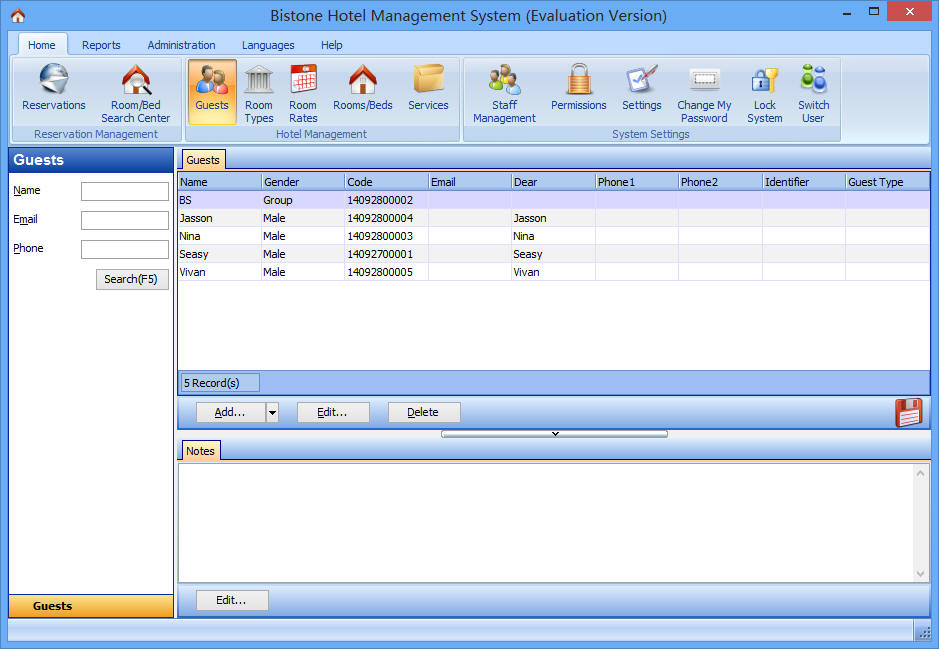Sort by the Email column header

tap(470, 182)
